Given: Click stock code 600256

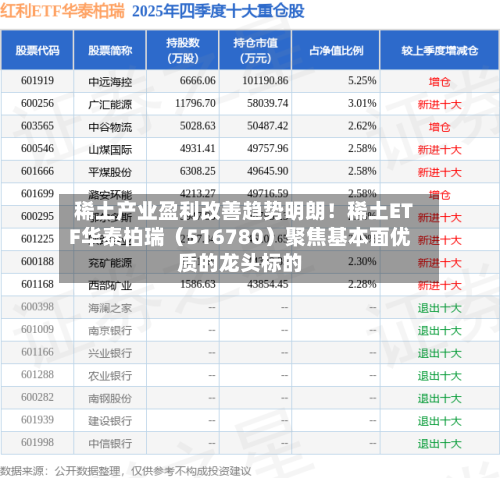Looking at the screenshot, I should coord(37,103).
